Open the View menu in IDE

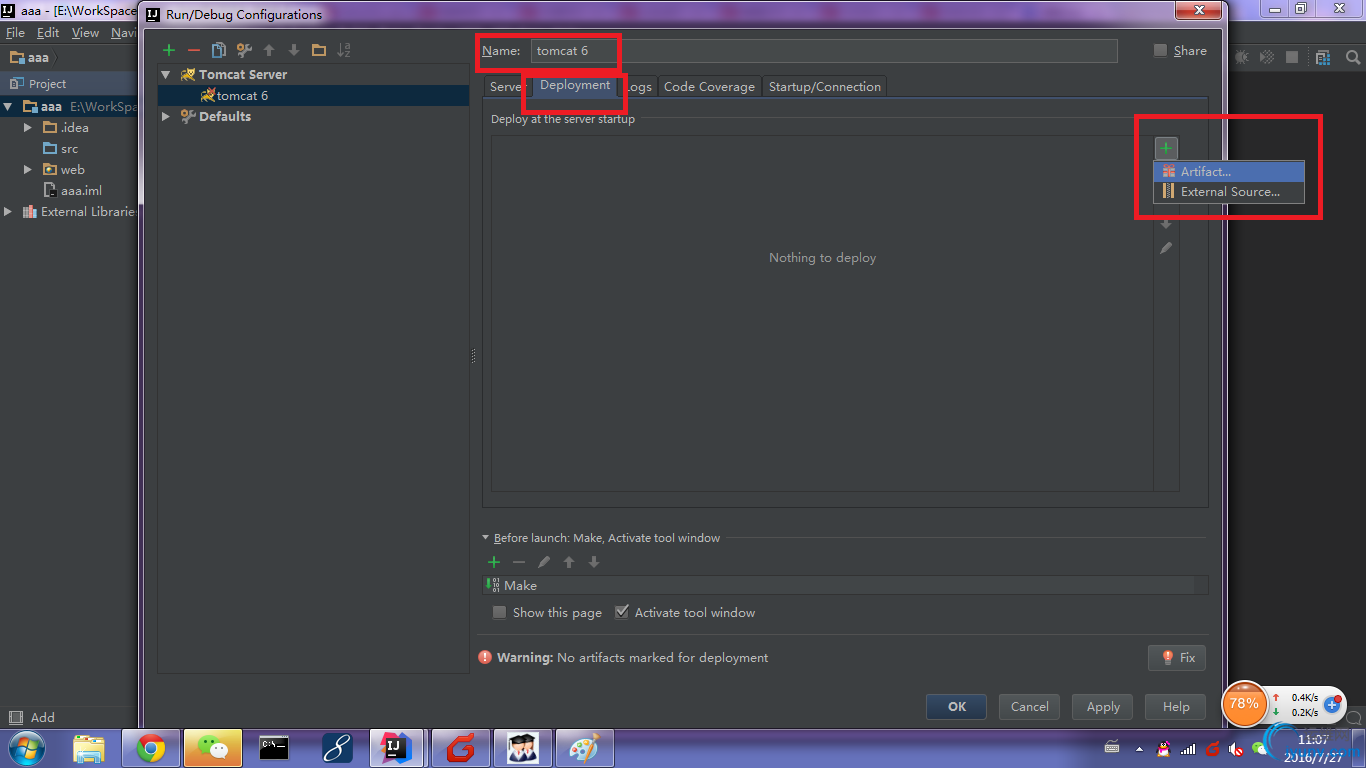(x=85, y=33)
